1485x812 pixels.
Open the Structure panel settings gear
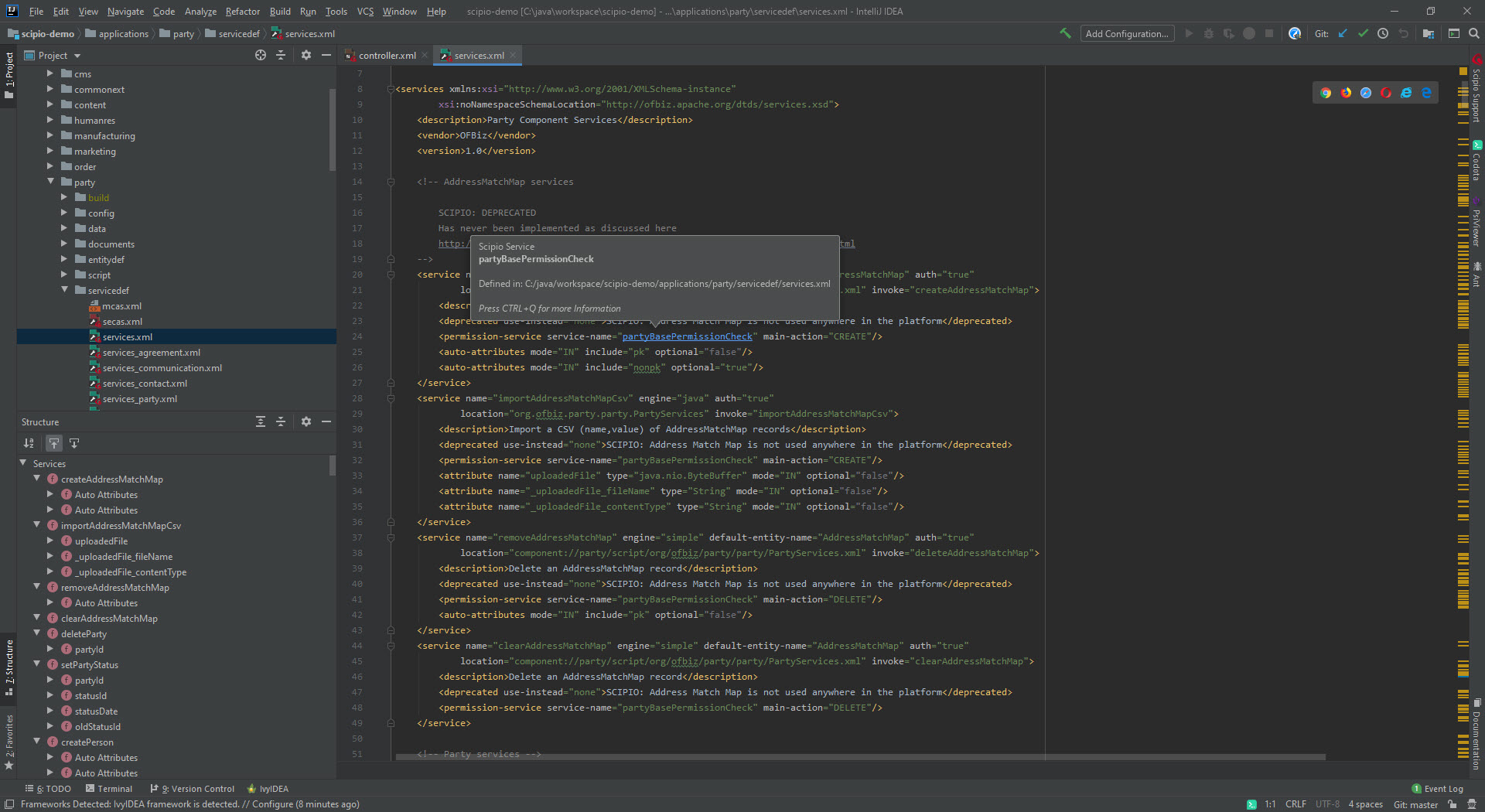306,421
